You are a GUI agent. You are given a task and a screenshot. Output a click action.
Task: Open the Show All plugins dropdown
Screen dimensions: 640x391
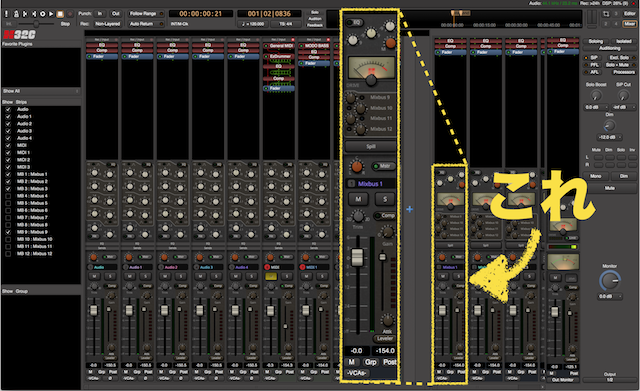coord(41,91)
